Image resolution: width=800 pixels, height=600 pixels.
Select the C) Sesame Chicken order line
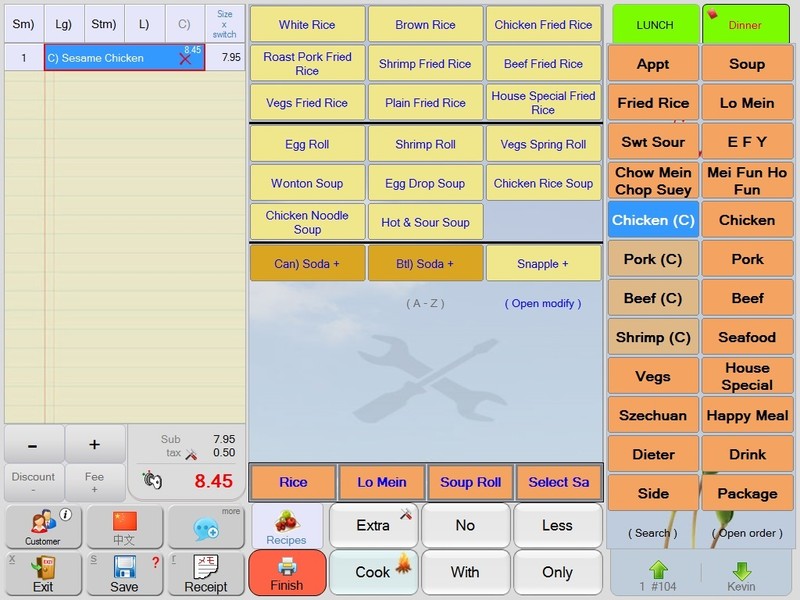click(x=124, y=58)
